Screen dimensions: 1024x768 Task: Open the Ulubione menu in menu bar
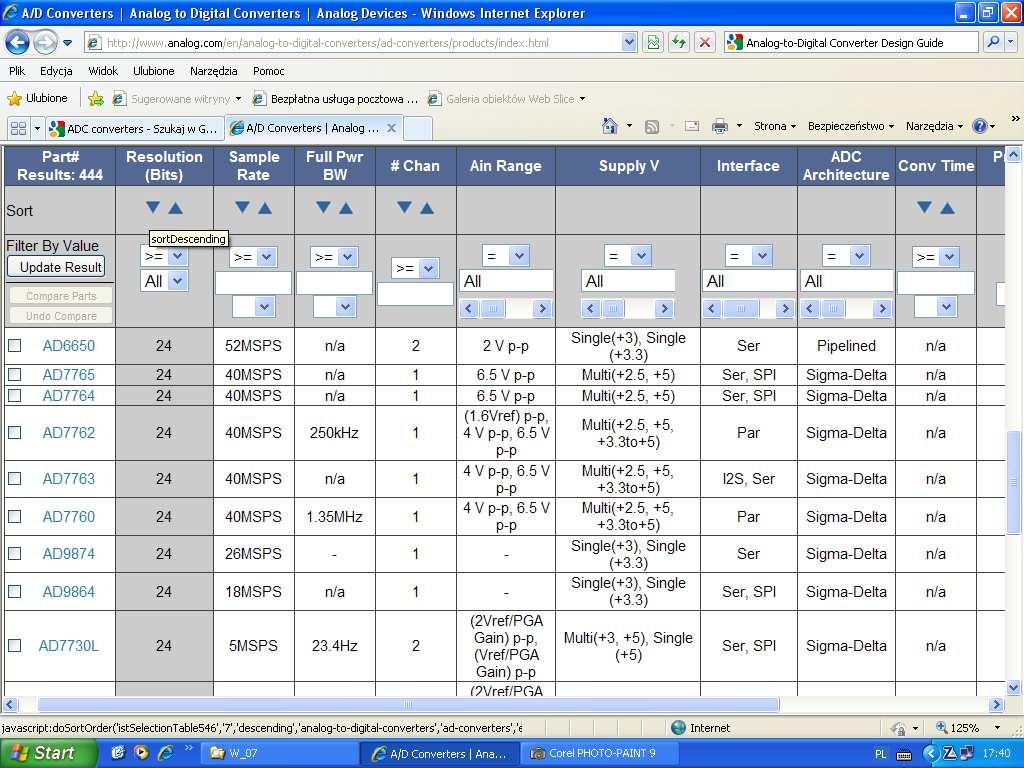pyautogui.click(x=153, y=71)
